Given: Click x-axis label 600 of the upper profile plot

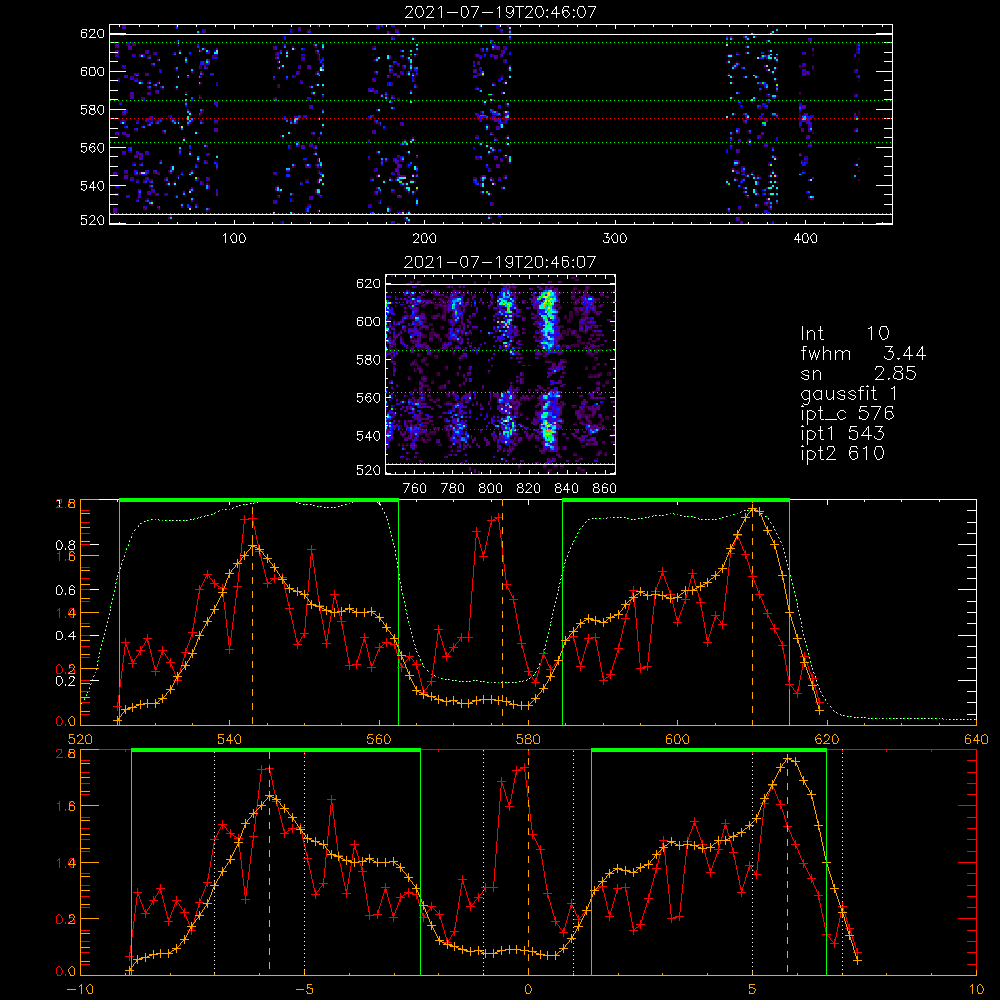Looking at the screenshot, I should (x=677, y=739).
